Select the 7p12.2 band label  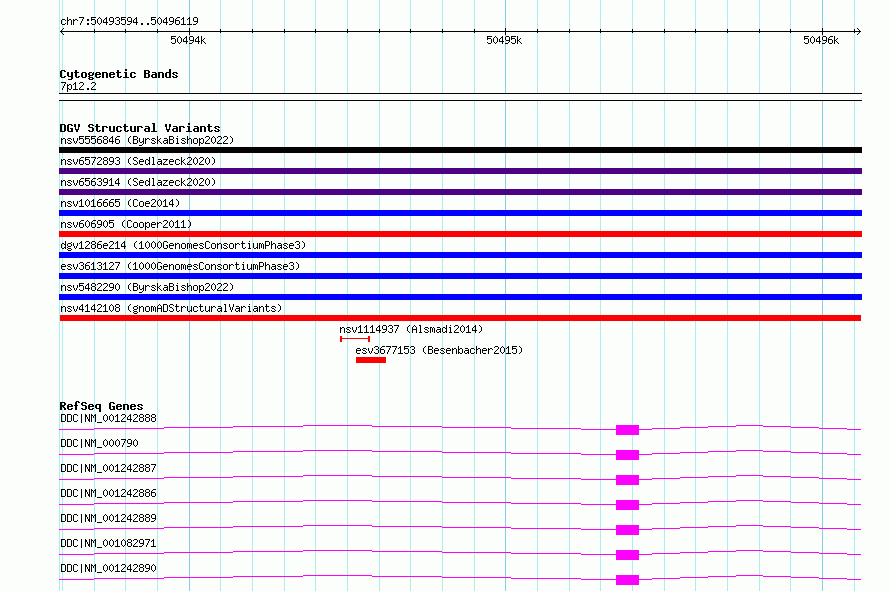coord(78,86)
